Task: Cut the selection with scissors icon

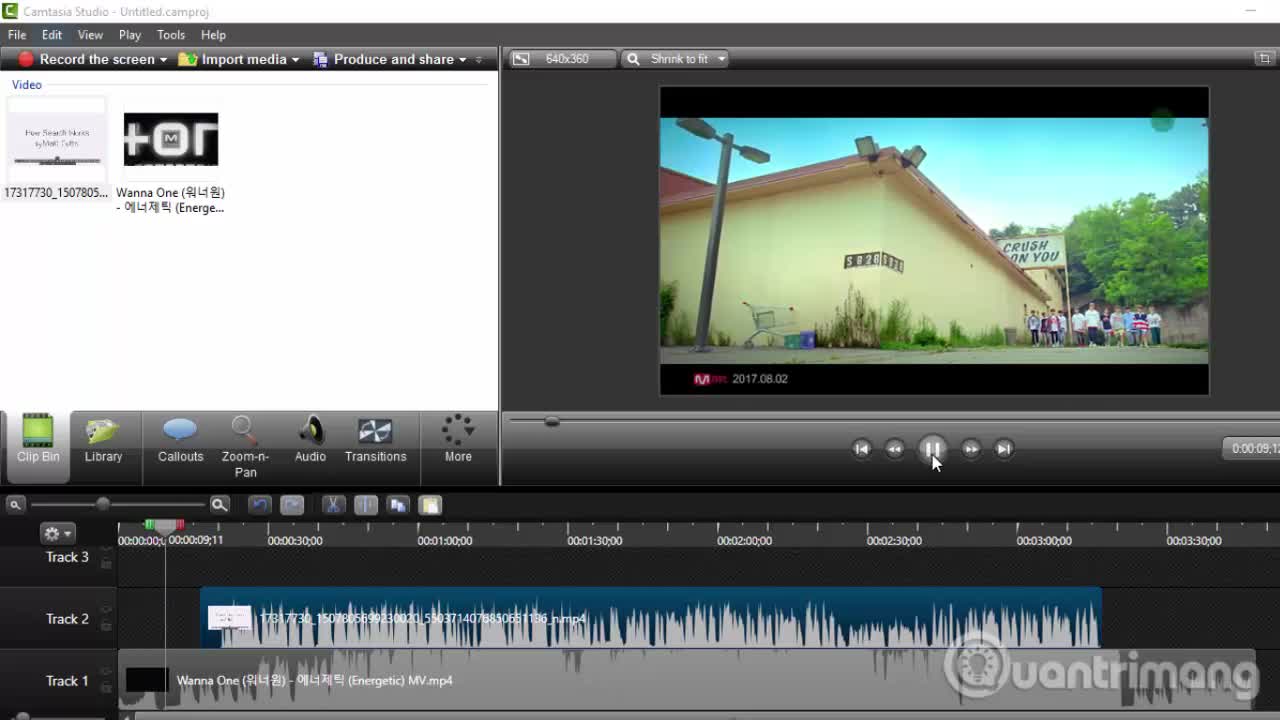Action: tap(334, 505)
